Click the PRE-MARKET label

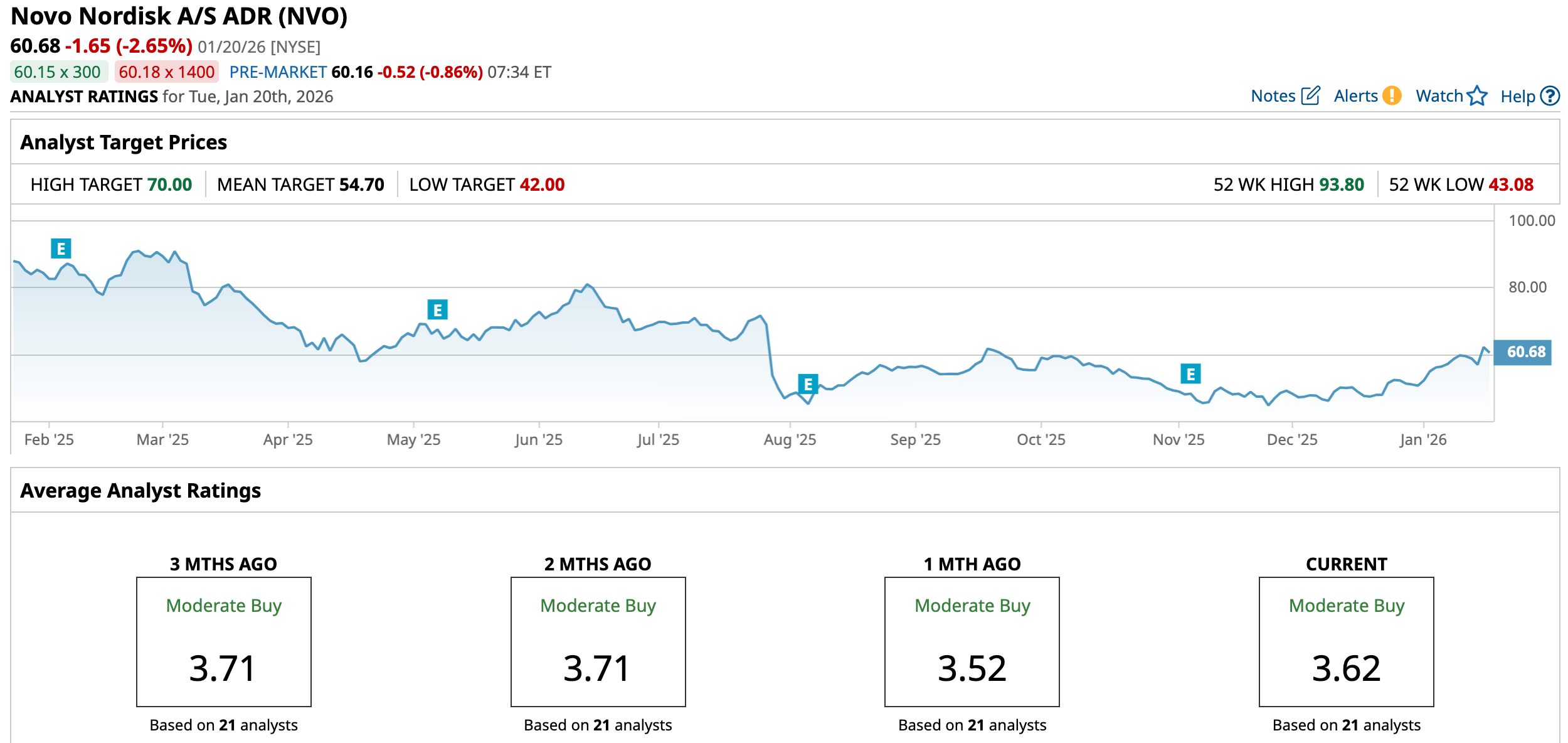click(x=278, y=72)
